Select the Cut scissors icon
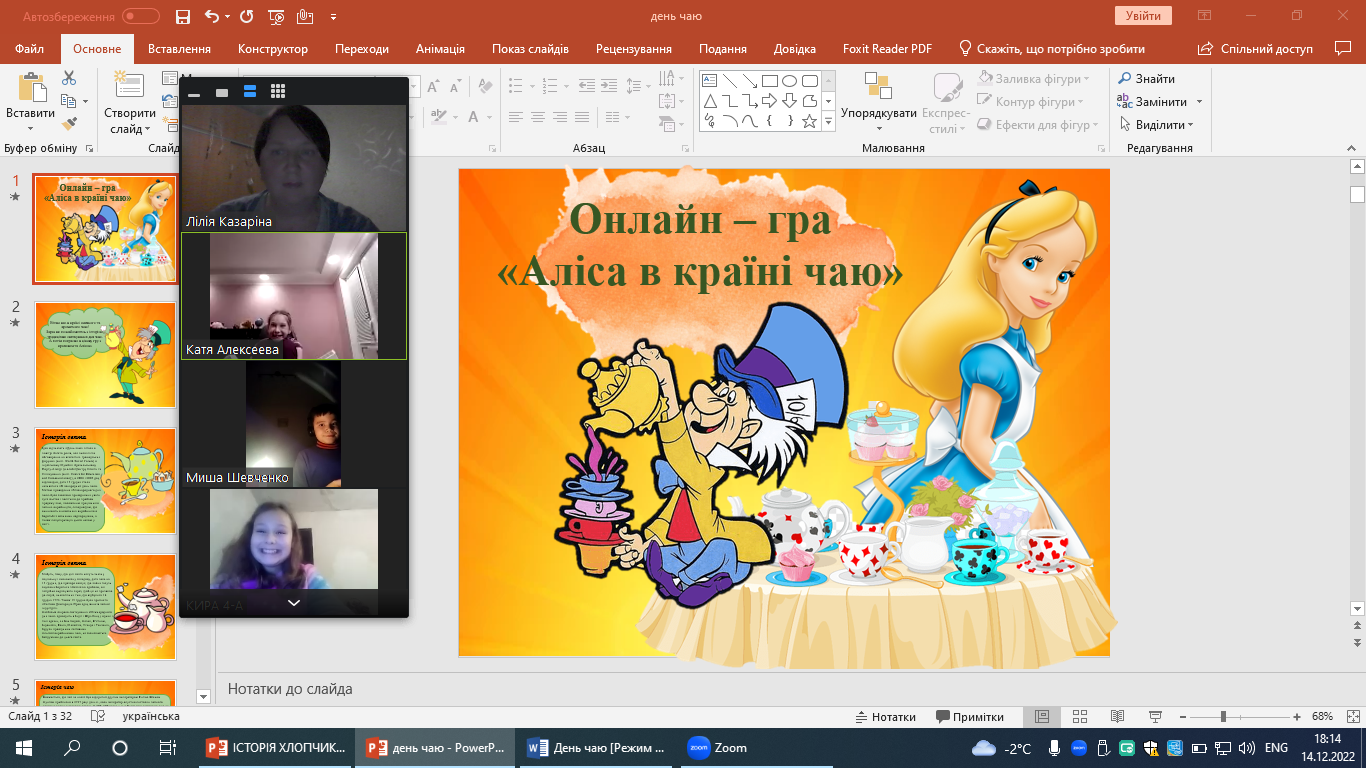Screen dimensions: 1366x768 click(x=69, y=78)
